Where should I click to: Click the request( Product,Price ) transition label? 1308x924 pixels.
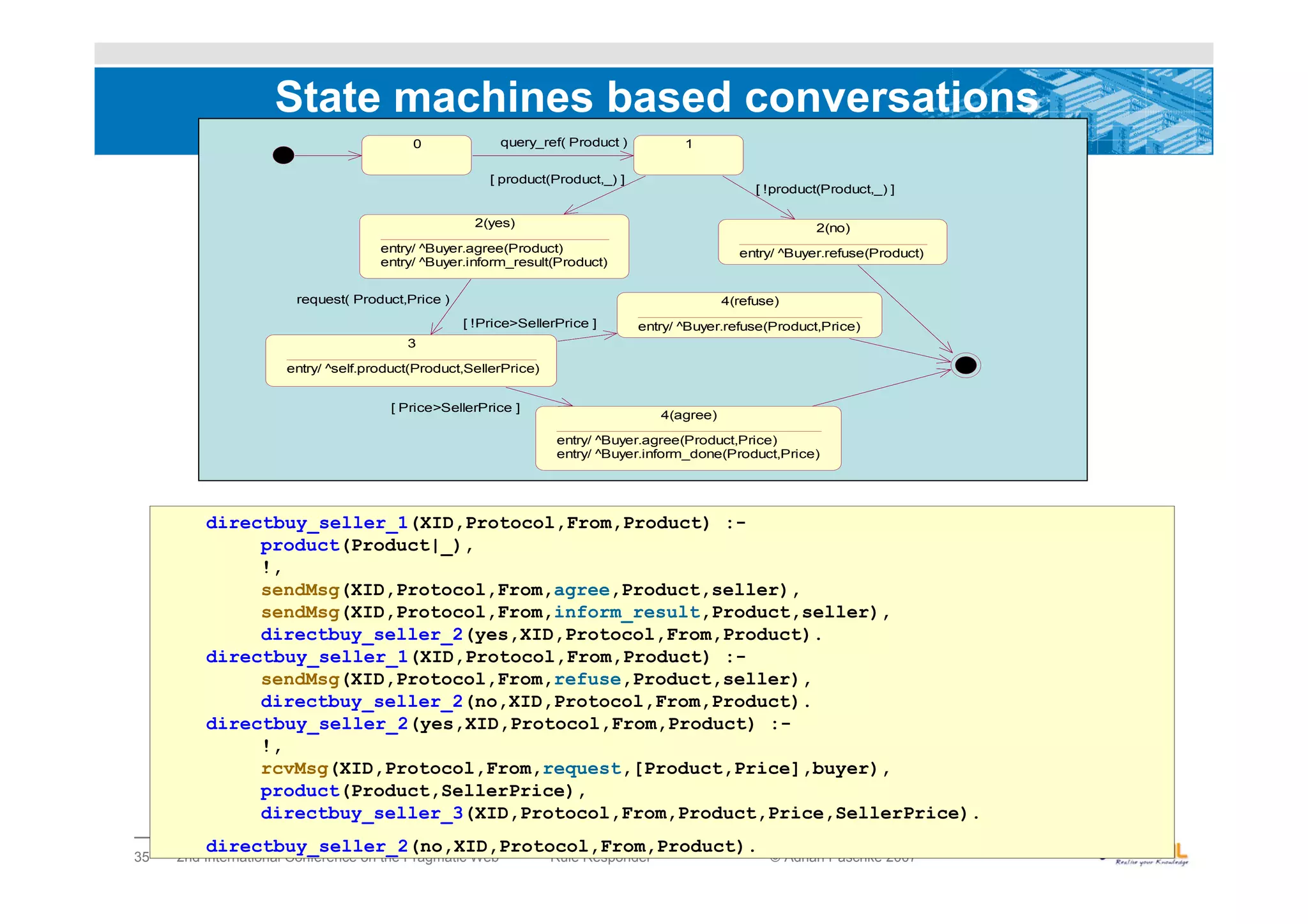(373, 299)
